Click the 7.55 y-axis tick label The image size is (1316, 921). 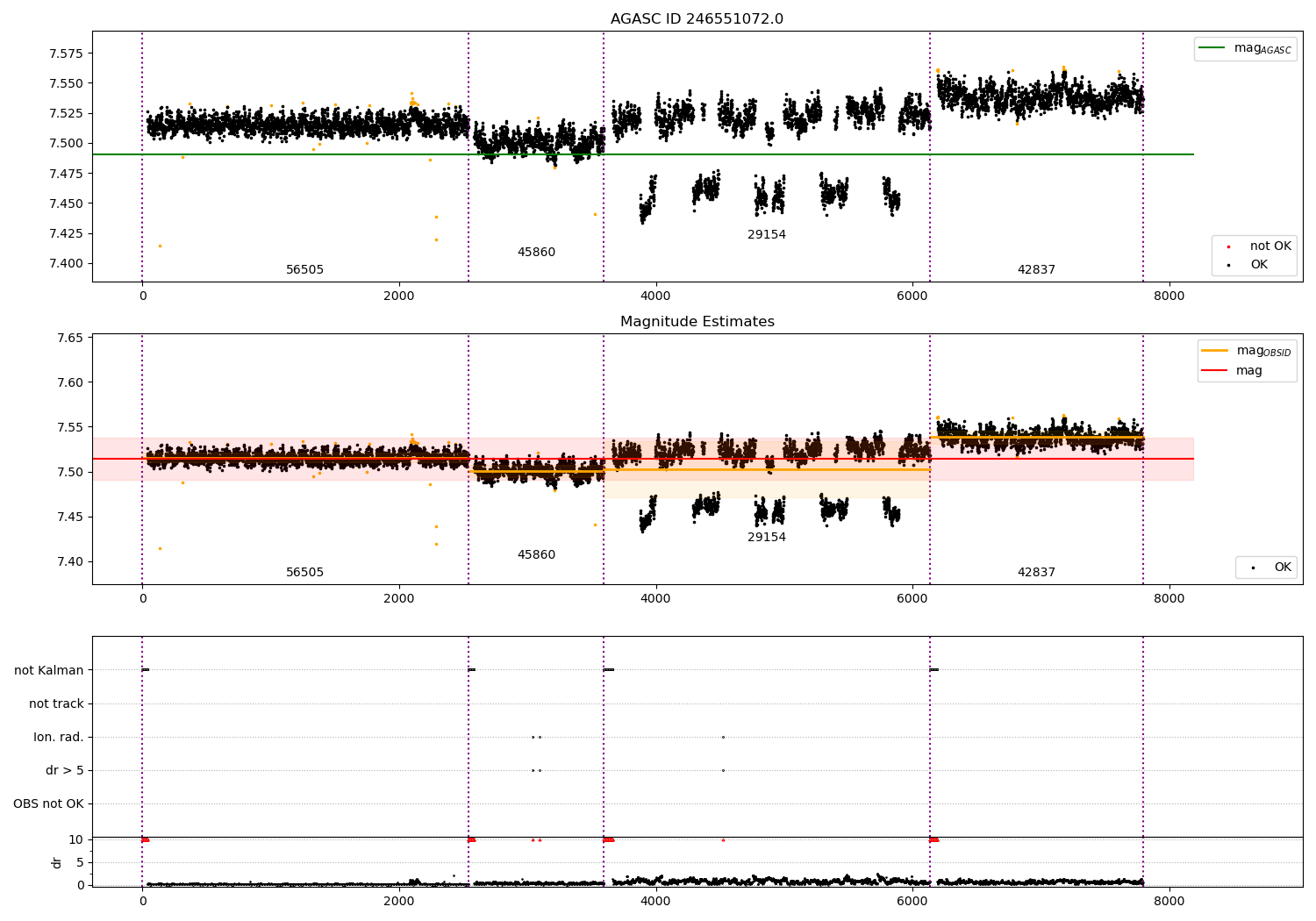pyautogui.click(x=69, y=427)
